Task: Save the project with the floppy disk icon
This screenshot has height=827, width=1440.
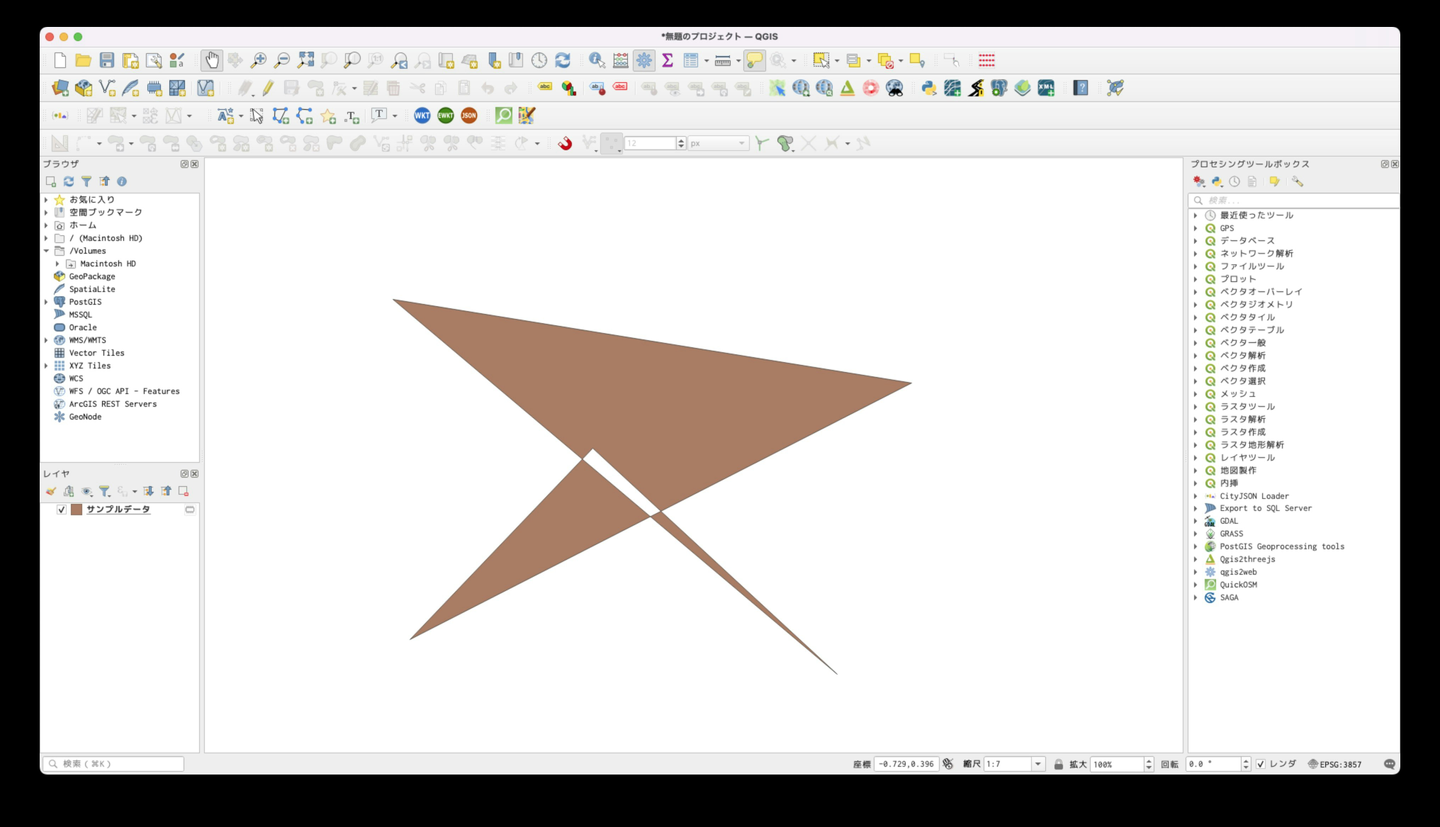Action: pos(107,61)
